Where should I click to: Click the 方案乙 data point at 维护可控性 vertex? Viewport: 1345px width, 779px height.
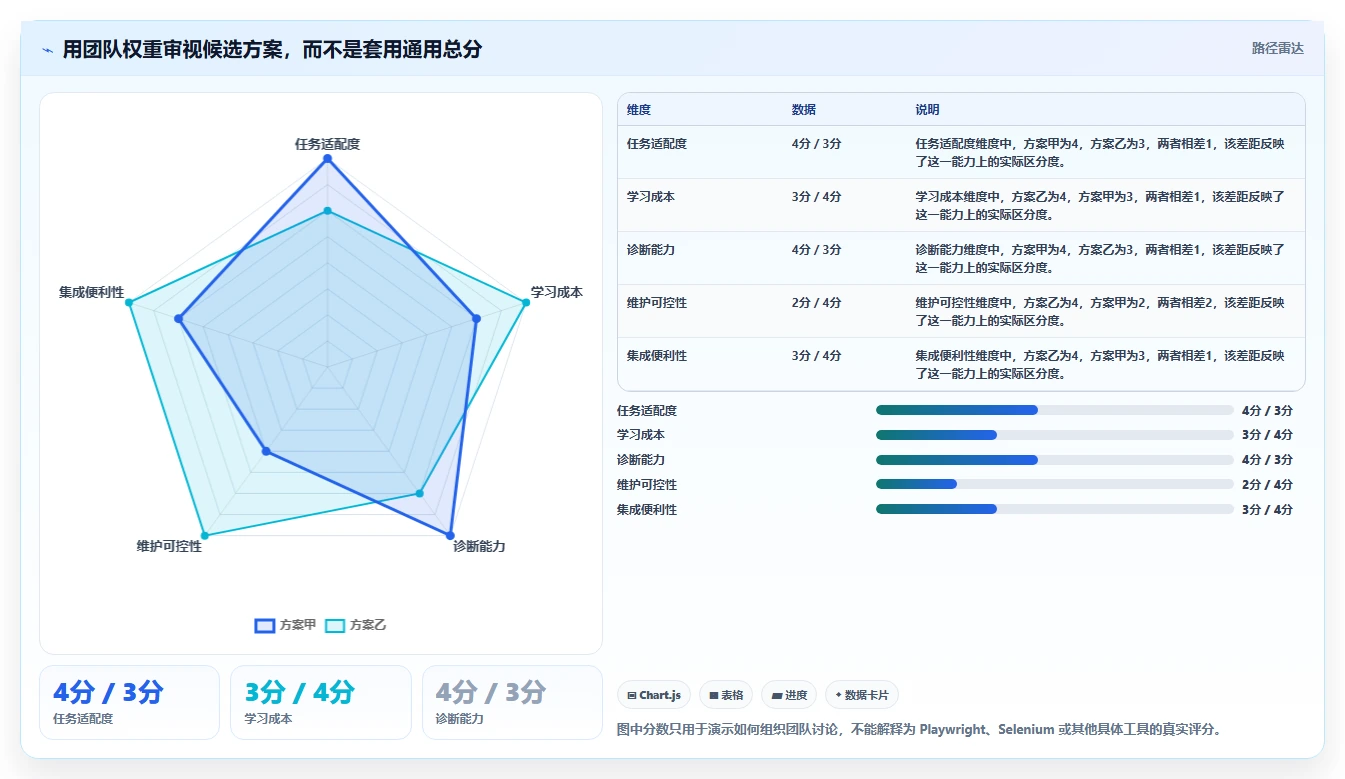pos(204,535)
